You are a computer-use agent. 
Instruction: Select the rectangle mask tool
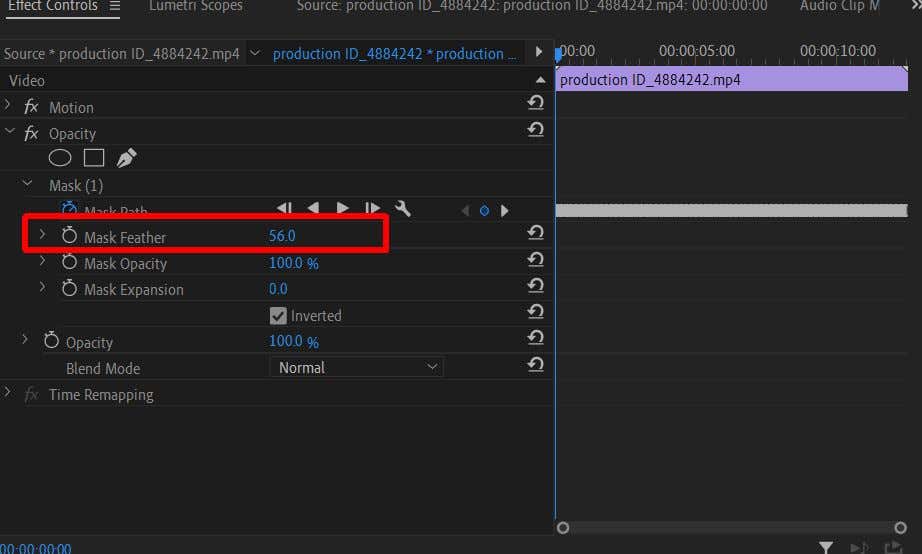(93, 158)
